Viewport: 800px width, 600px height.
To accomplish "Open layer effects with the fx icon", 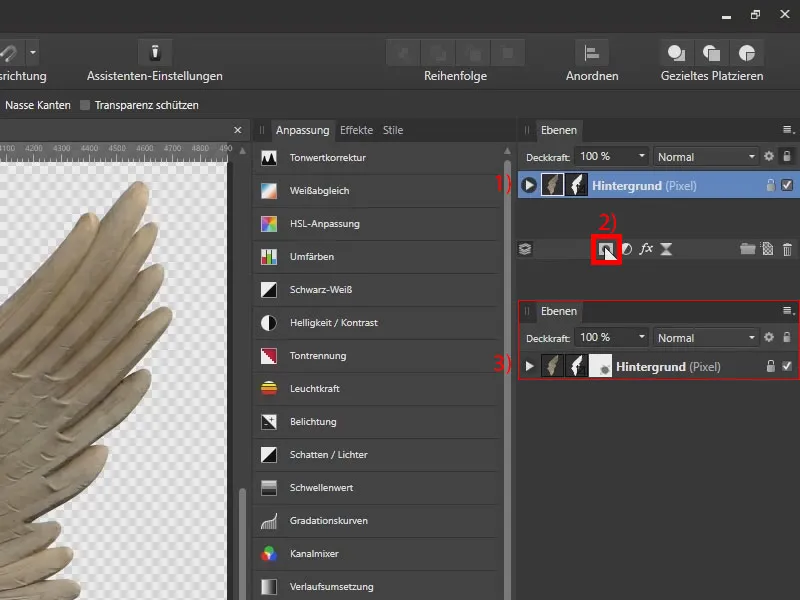I will click(646, 248).
